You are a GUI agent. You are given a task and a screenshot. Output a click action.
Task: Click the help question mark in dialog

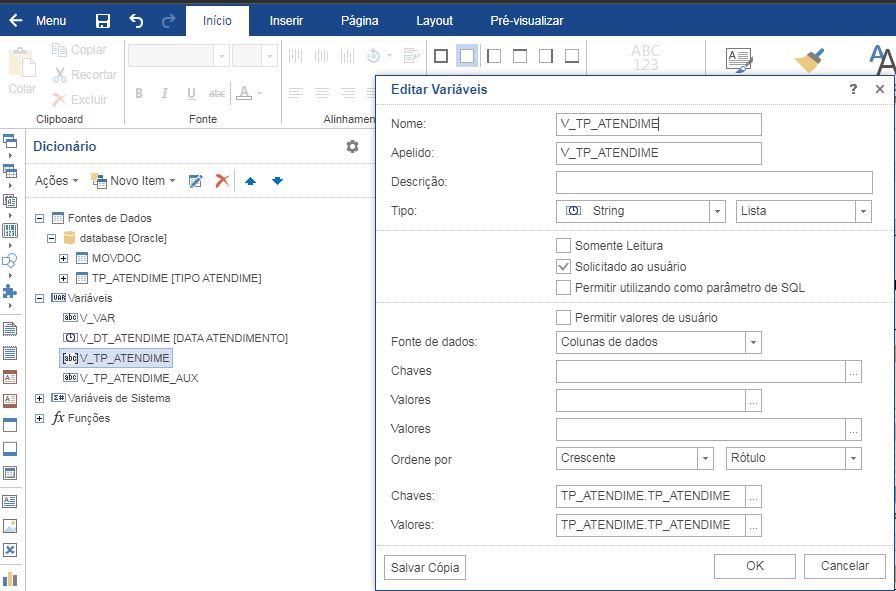(853, 89)
